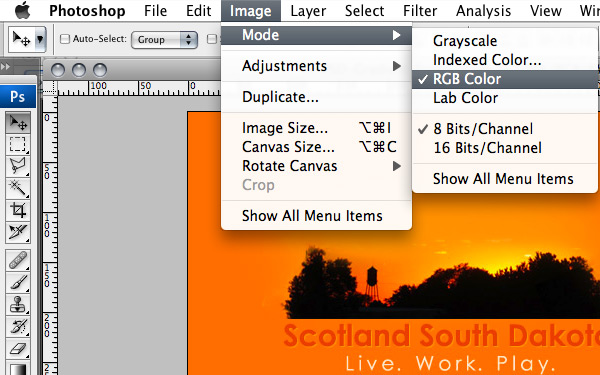Select the Polygonal Lasso tool
The height and width of the screenshot is (375, 600).
coord(18,166)
